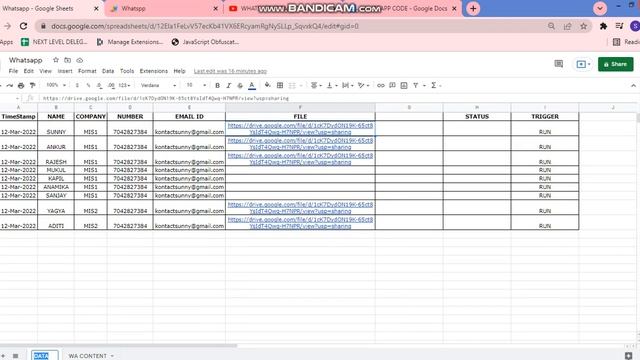Image resolution: width=640 pixels, height=360 pixels.
Task: Open the Tools menu
Action: coord(127,71)
